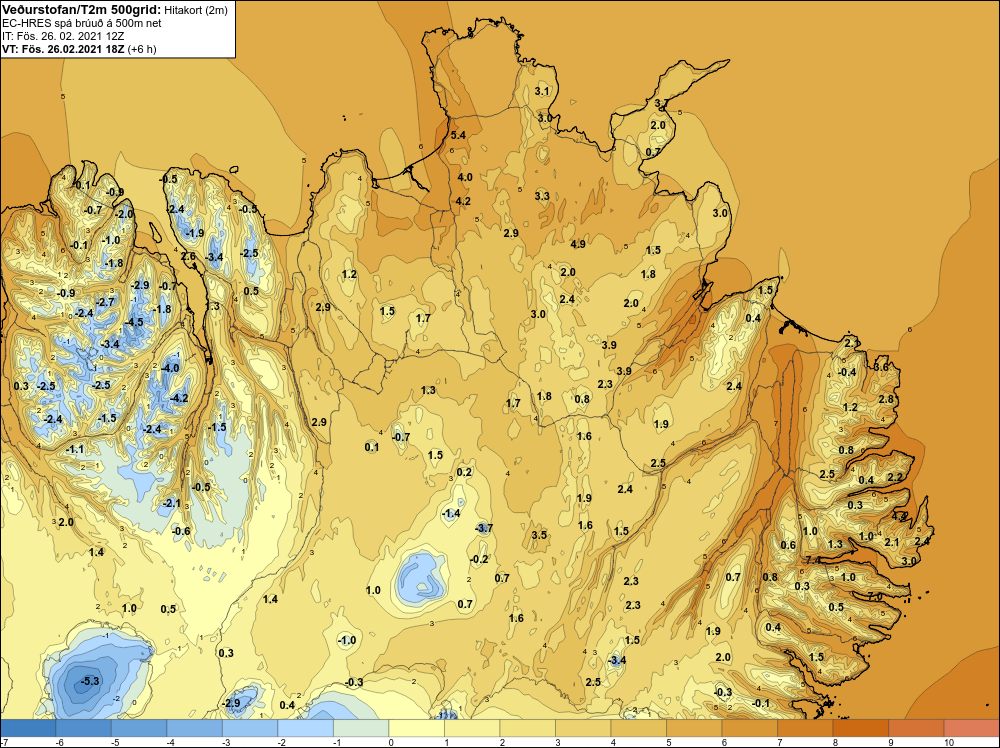Select pale green legend swatch between -1 and 0
Screen dimensions: 1000x748
pyautogui.click(x=361, y=728)
